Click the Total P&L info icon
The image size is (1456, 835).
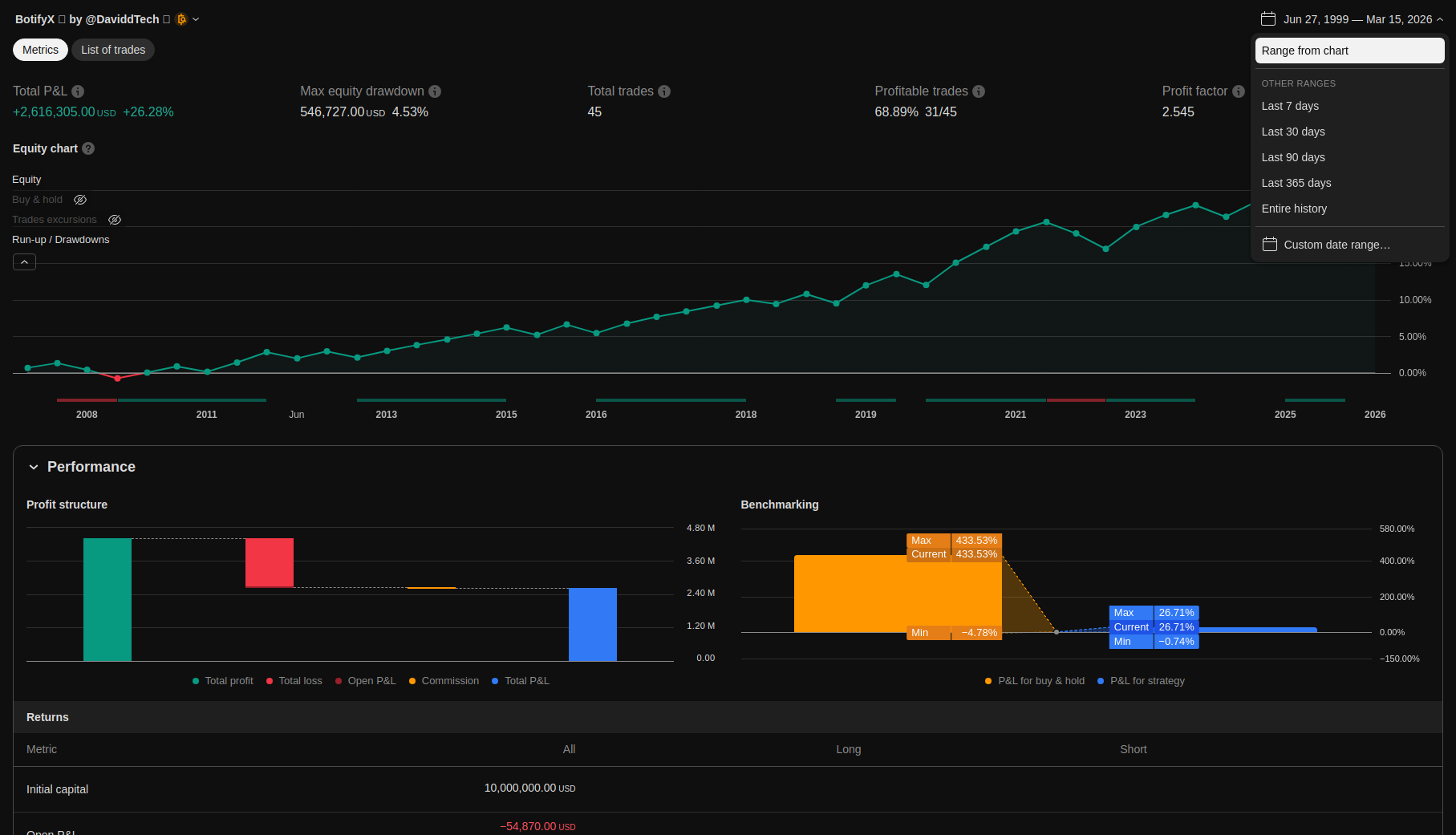click(x=78, y=91)
